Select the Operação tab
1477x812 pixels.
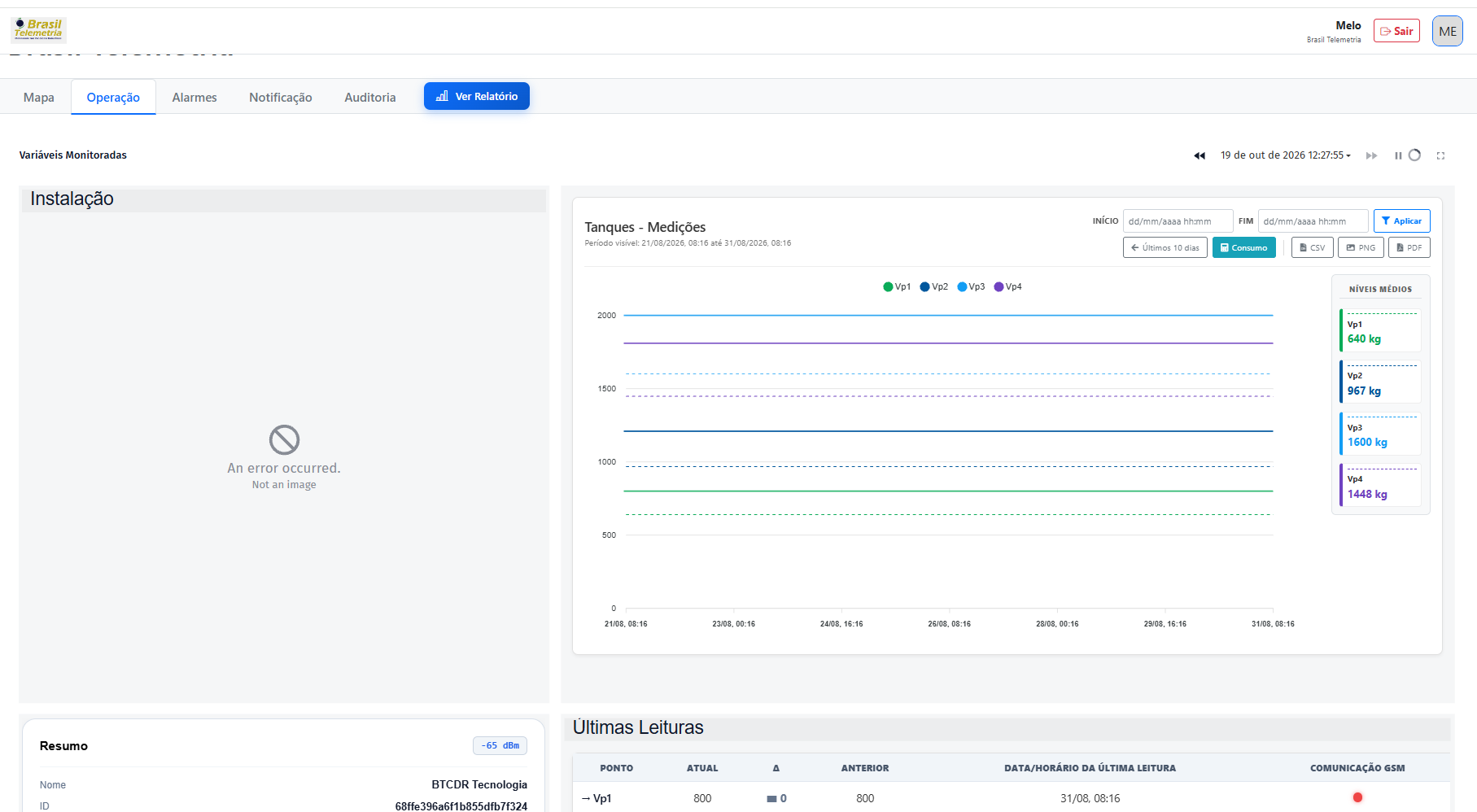pos(113,97)
